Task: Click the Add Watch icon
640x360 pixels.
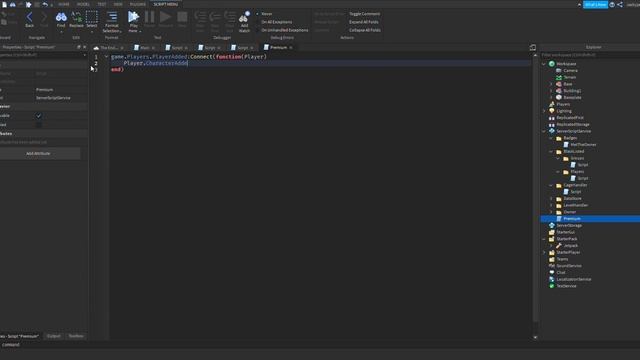Action: click(244, 17)
